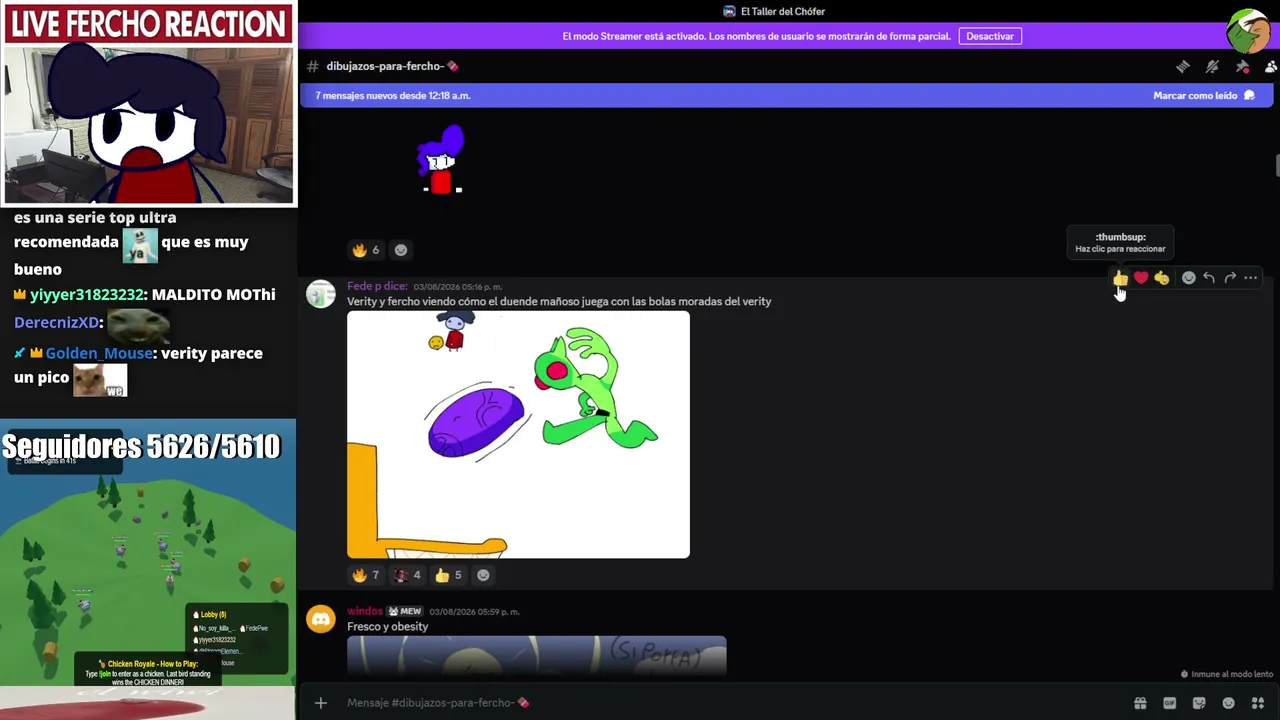Image resolution: width=1280 pixels, height=720 pixels.
Task: Toggle channel notification bell in header
Action: (1212, 66)
